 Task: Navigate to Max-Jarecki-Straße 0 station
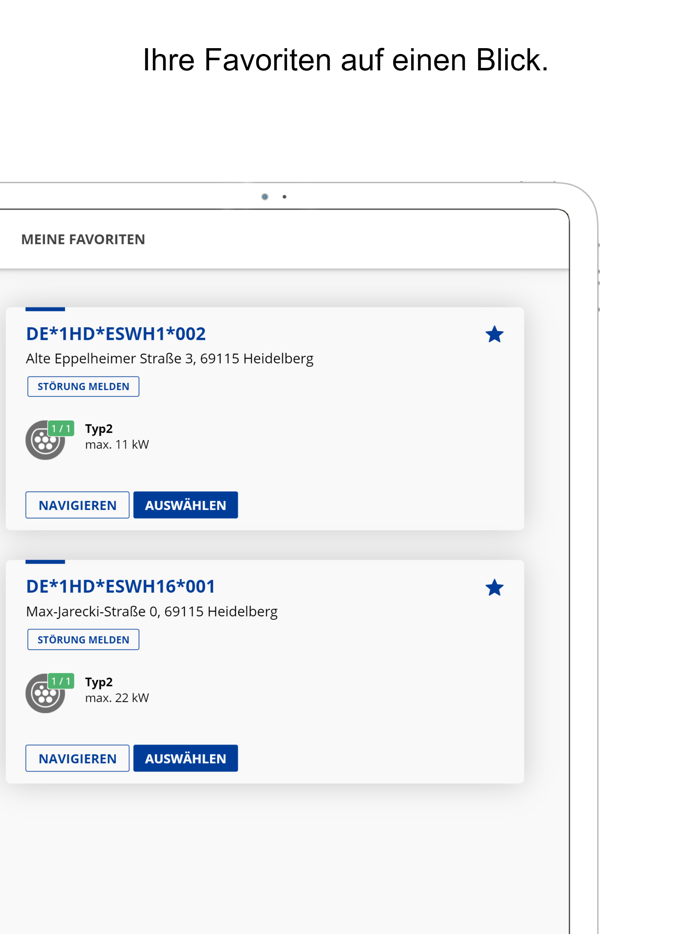77,758
